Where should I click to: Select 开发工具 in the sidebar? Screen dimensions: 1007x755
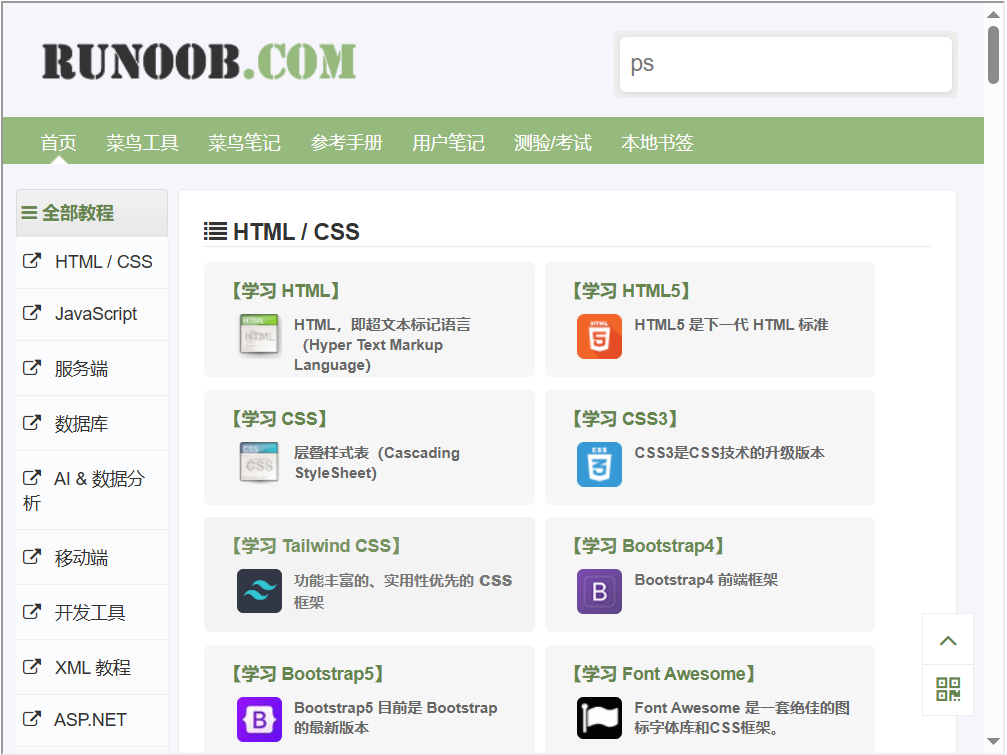tap(92, 612)
